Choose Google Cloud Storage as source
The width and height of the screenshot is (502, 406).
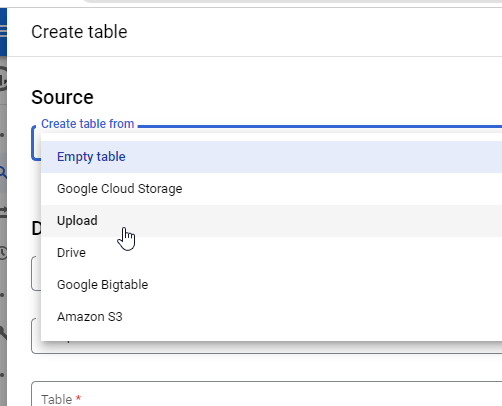pyautogui.click(x=271, y=189)
